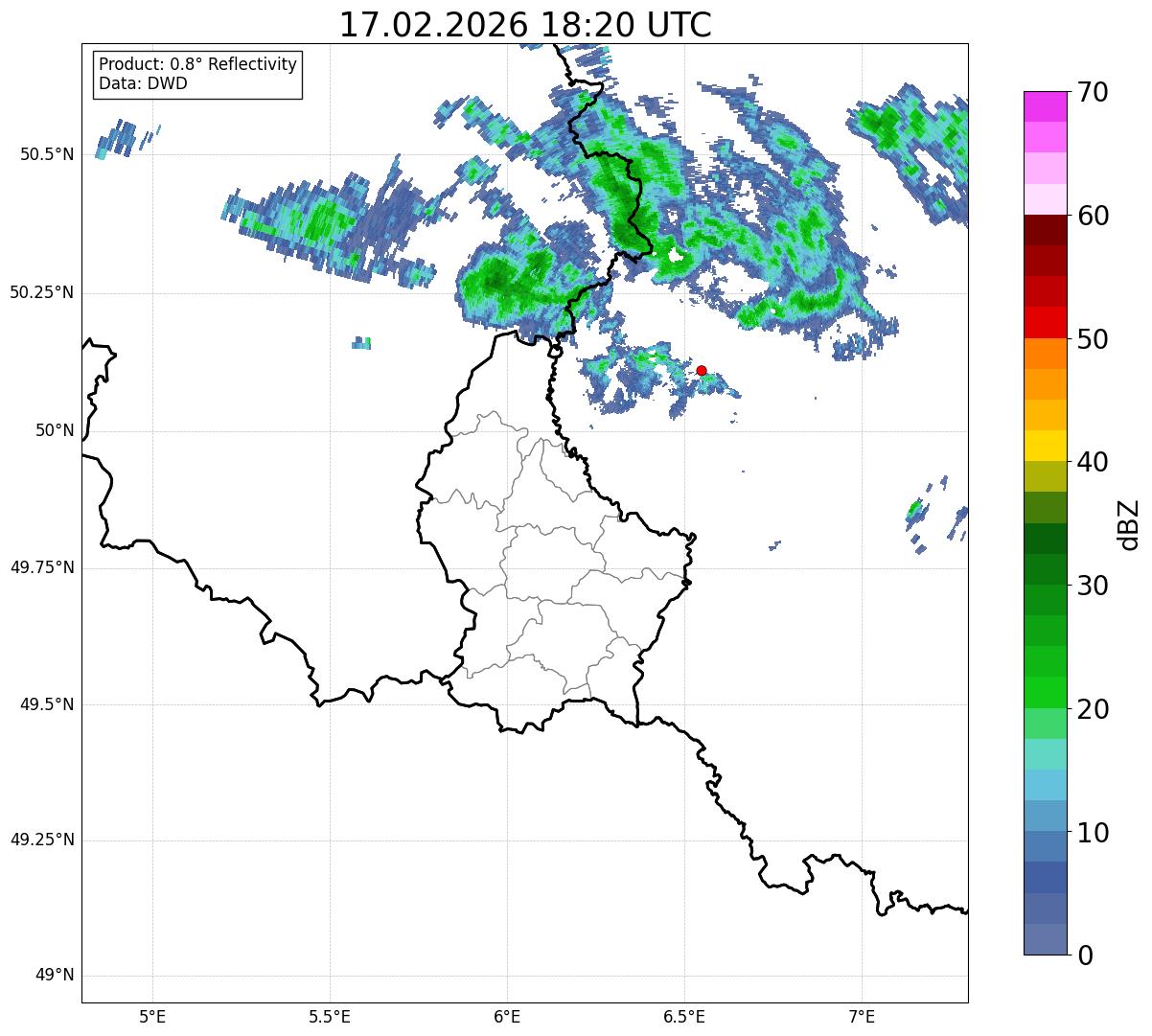Click the 49.75°N latitude label
The height and width of the screenshot is (1036, 1152).
click(41, 567)
